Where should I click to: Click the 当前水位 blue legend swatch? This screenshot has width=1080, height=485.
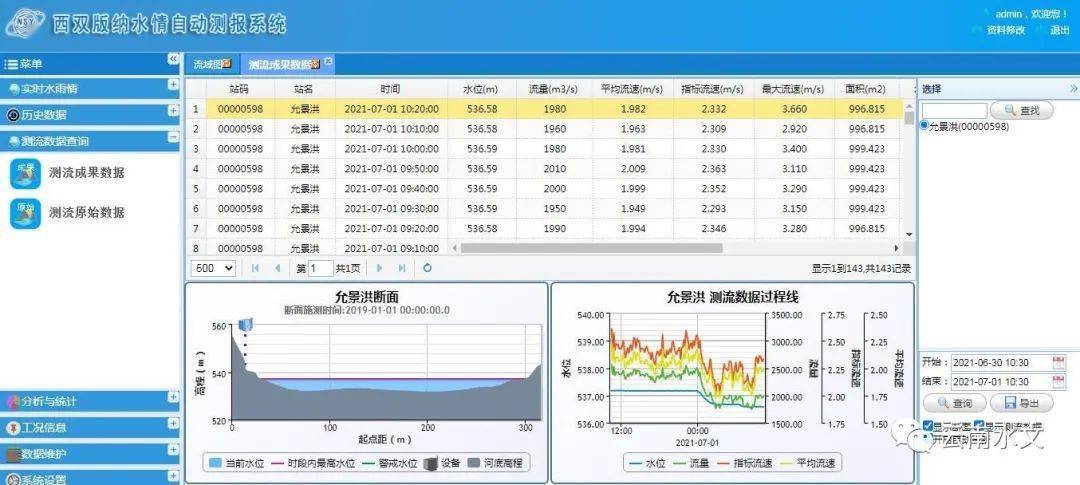(x=214, y=463)
